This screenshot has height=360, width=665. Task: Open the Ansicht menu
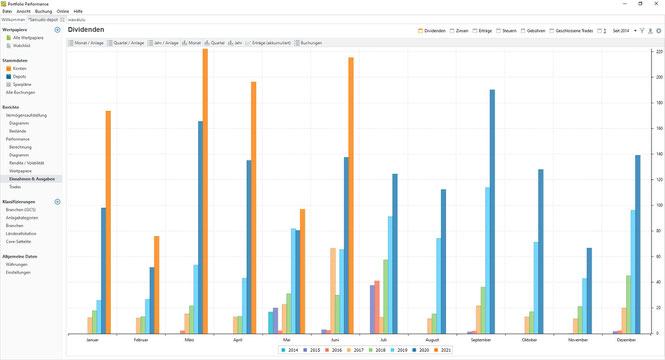[23, 11]
